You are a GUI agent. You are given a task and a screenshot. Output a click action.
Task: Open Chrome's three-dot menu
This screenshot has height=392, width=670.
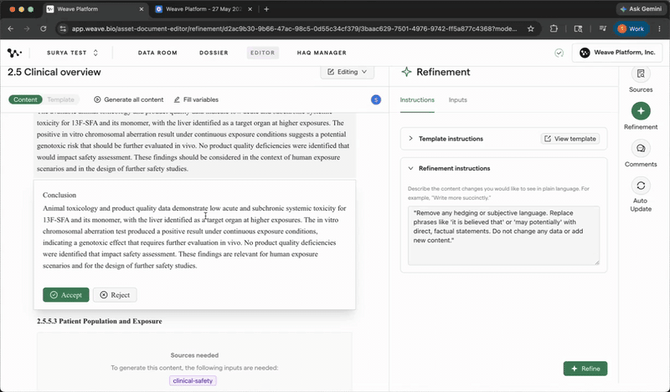(659, 29)
